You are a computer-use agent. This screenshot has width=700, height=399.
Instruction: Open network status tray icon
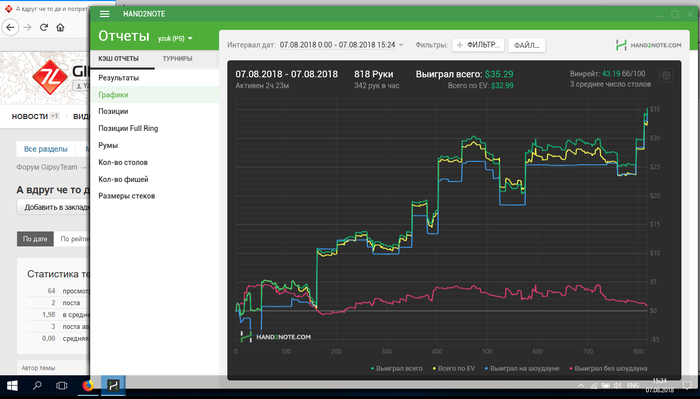[x=593, y=386]
